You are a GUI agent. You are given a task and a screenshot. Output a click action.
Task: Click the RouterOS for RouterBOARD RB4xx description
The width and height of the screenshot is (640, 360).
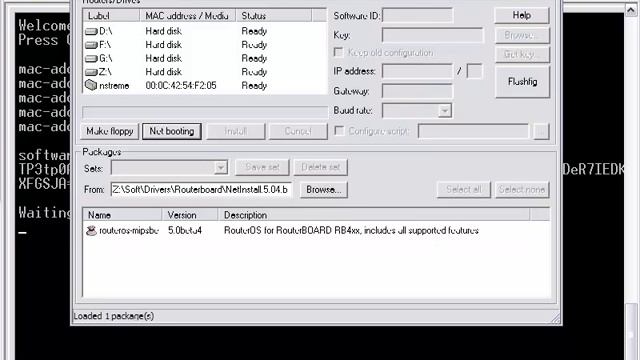(351, 231)
